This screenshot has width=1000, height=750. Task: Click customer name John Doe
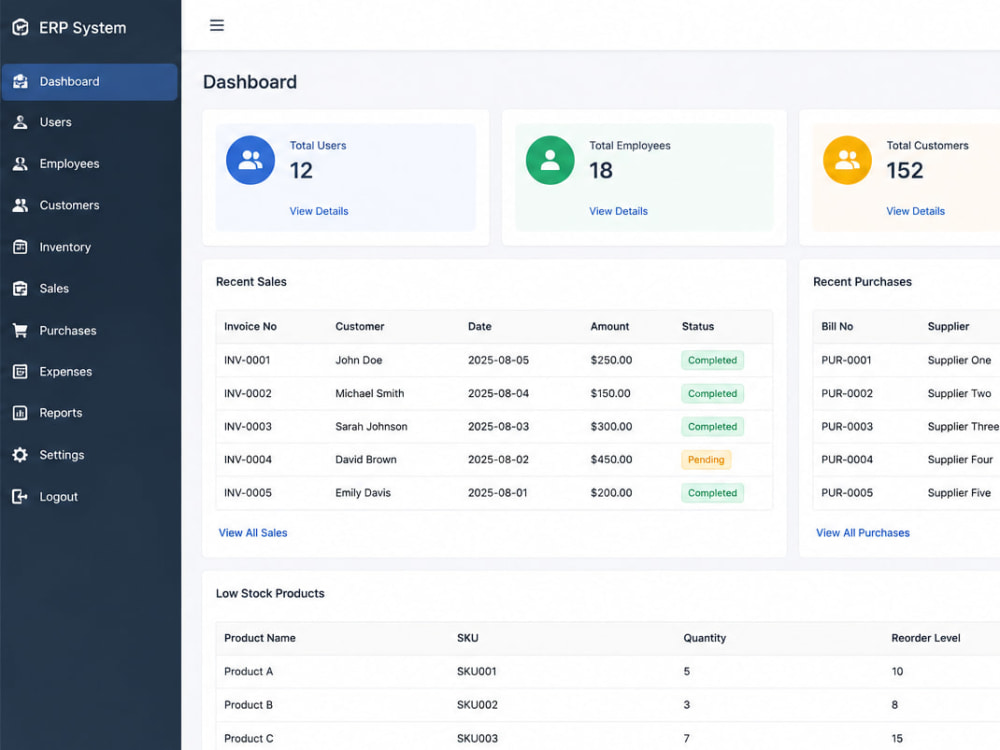pyautogui.click(x=358, y=360)
